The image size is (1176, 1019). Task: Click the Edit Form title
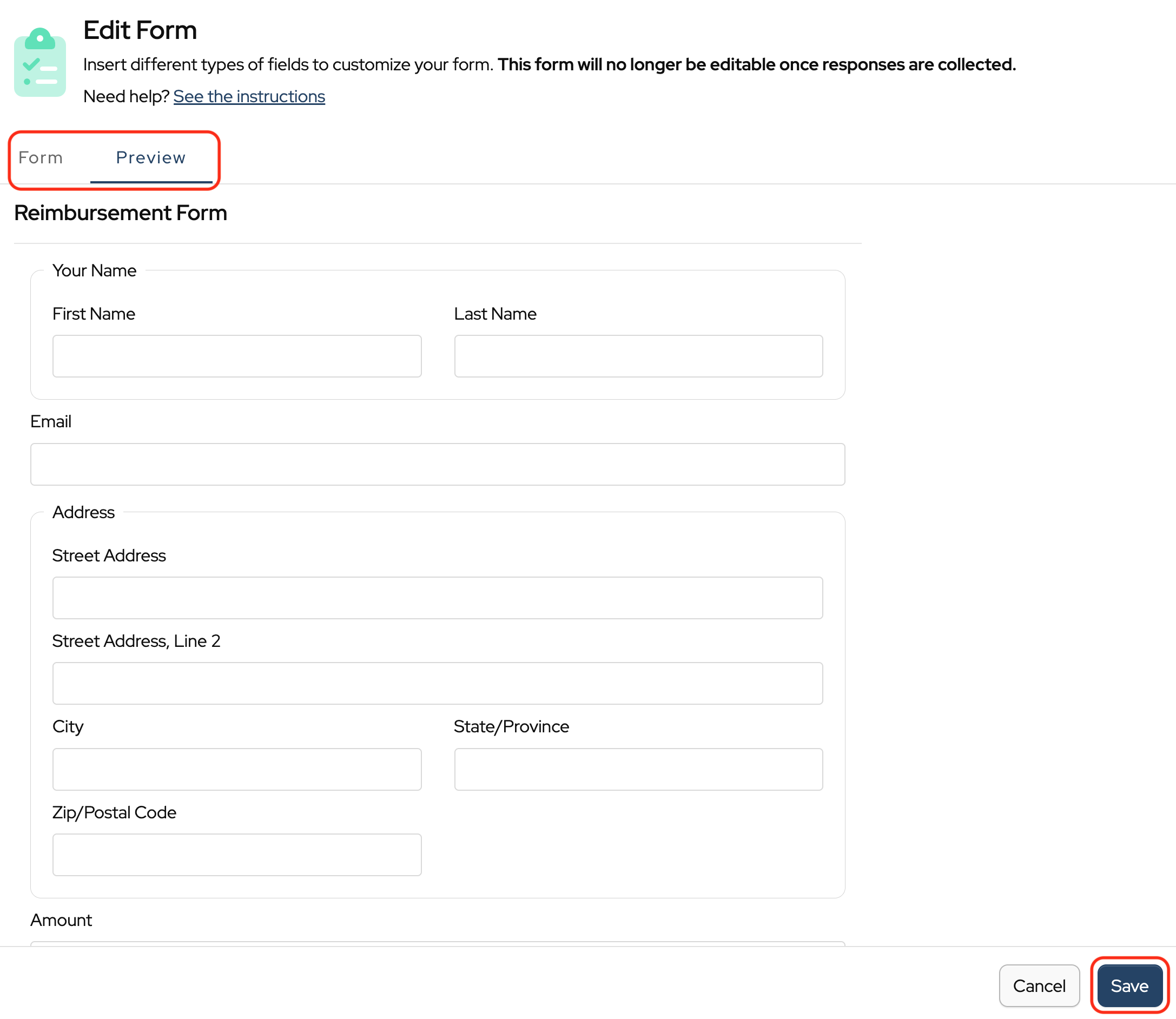click(x=140, y=30)
